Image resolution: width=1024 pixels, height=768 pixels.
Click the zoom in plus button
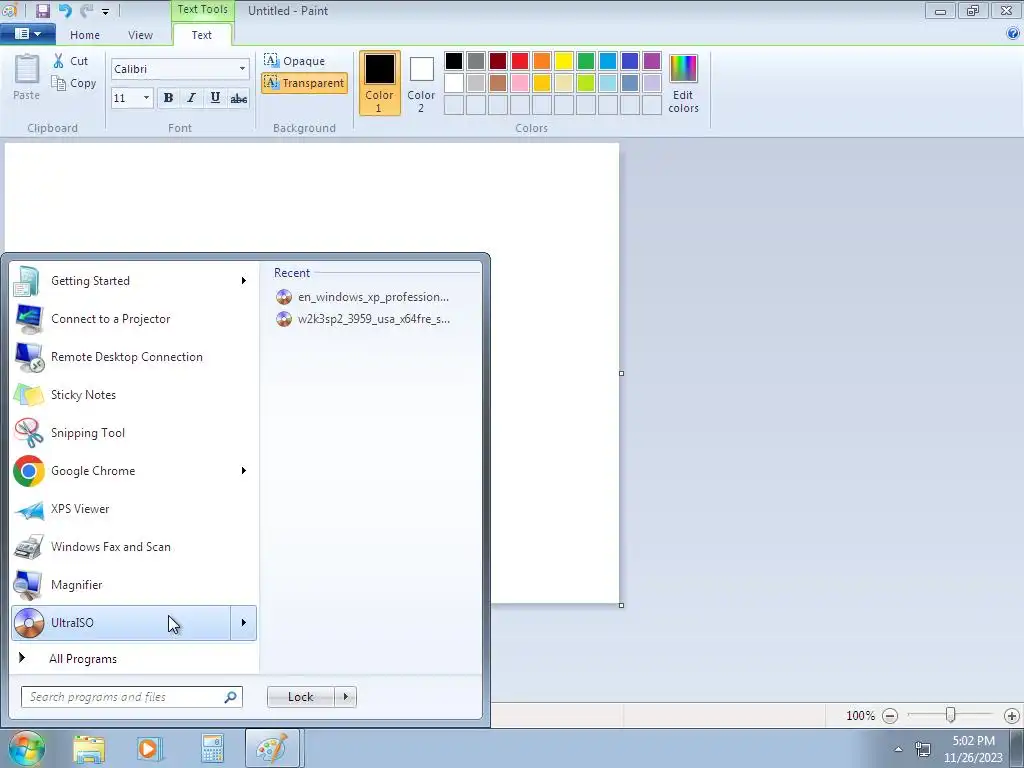click(1011, 716)
